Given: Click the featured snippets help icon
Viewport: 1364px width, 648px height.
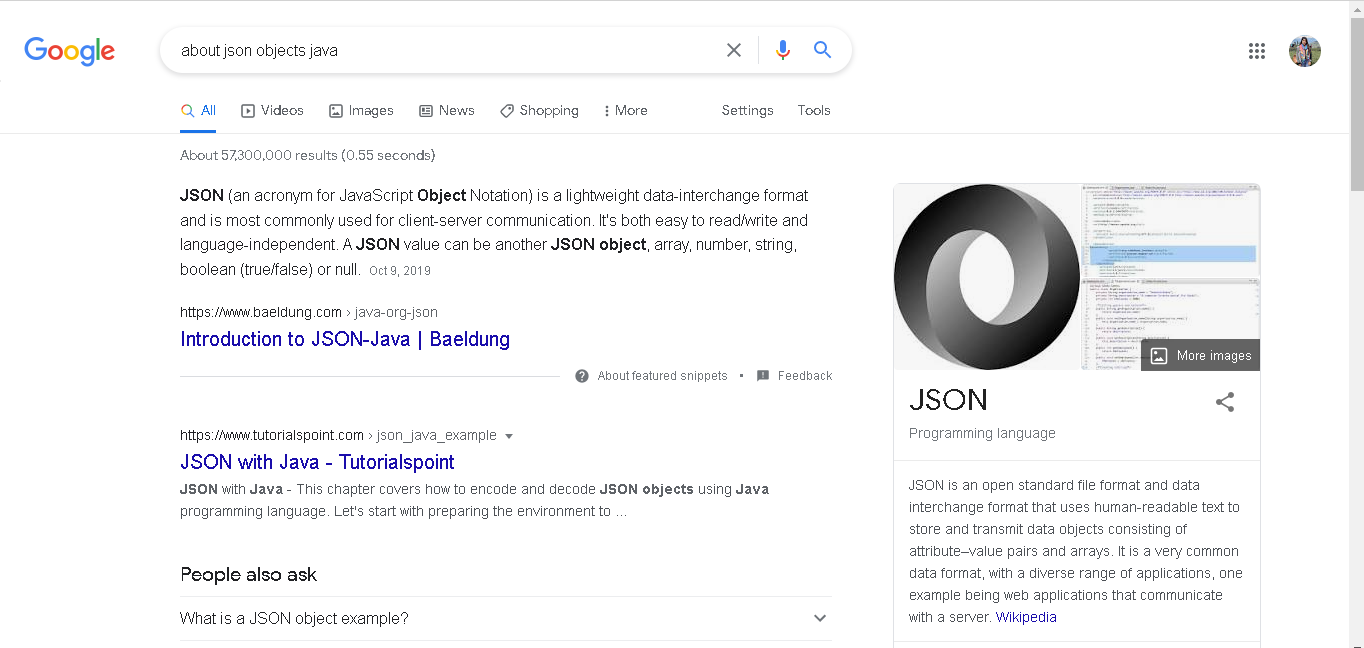Looking at the screenshot, I should coord(582,376).
